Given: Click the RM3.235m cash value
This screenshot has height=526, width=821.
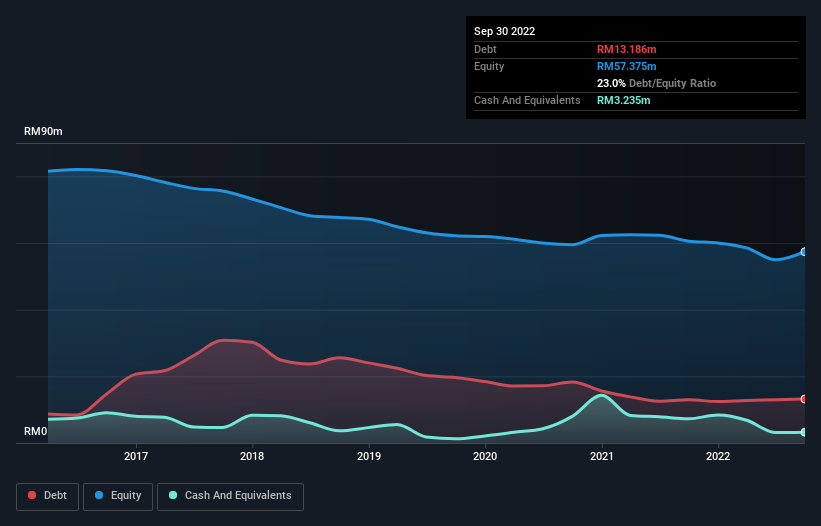Looking at the screenshot, I should click(x=624, y=100).
